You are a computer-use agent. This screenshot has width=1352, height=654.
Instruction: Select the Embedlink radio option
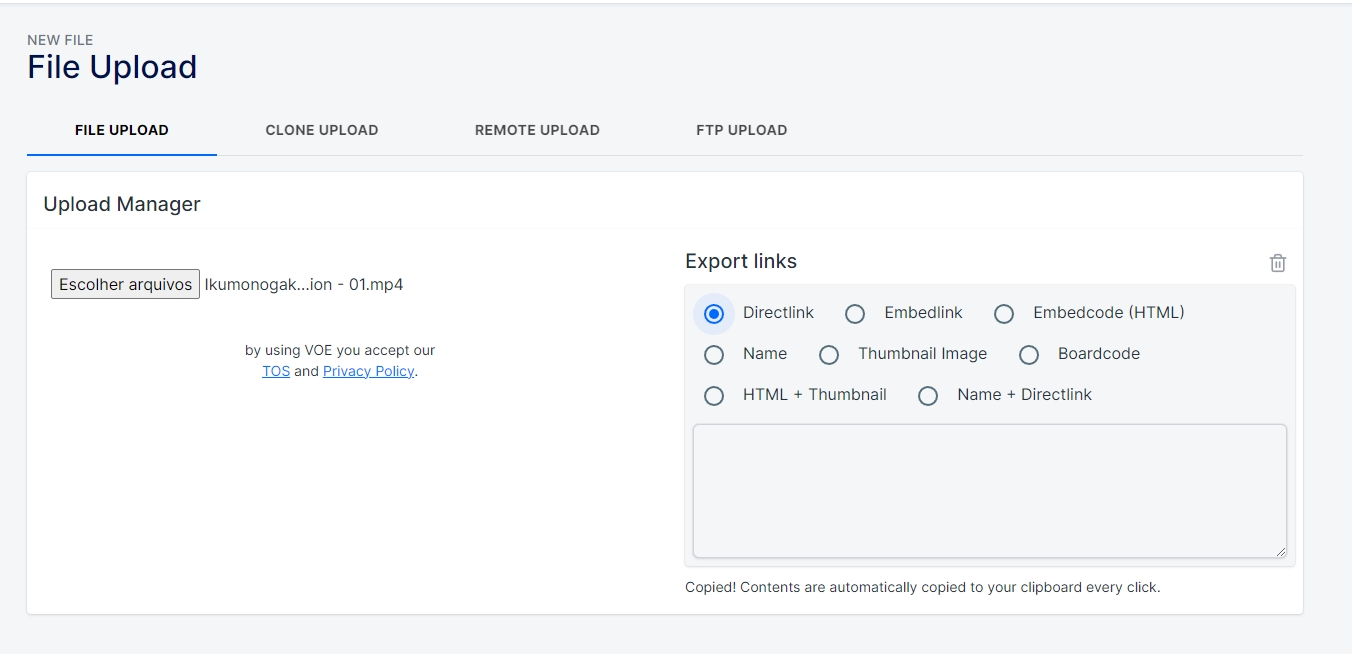[855, 314]
